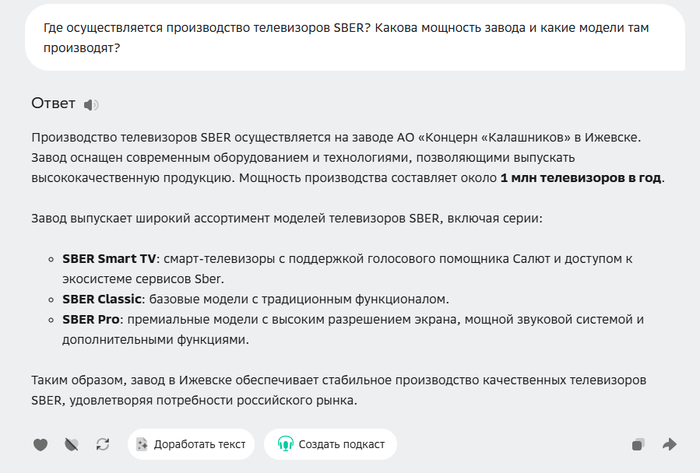
Task: Copy the answer using the copy icon
Action: 637,445
